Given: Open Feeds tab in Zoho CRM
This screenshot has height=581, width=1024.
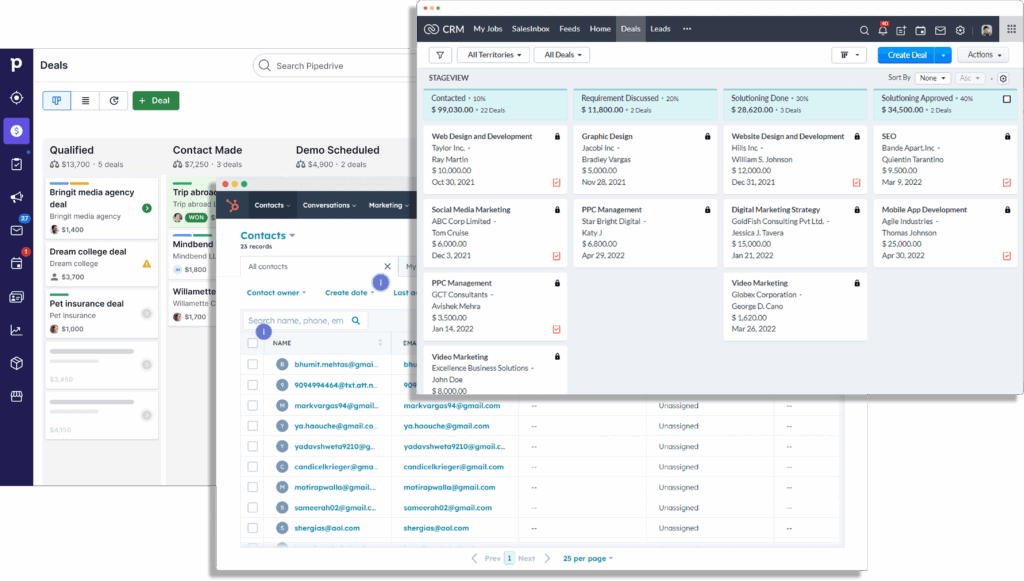Looking at the screenshot, I should [569, 29].
